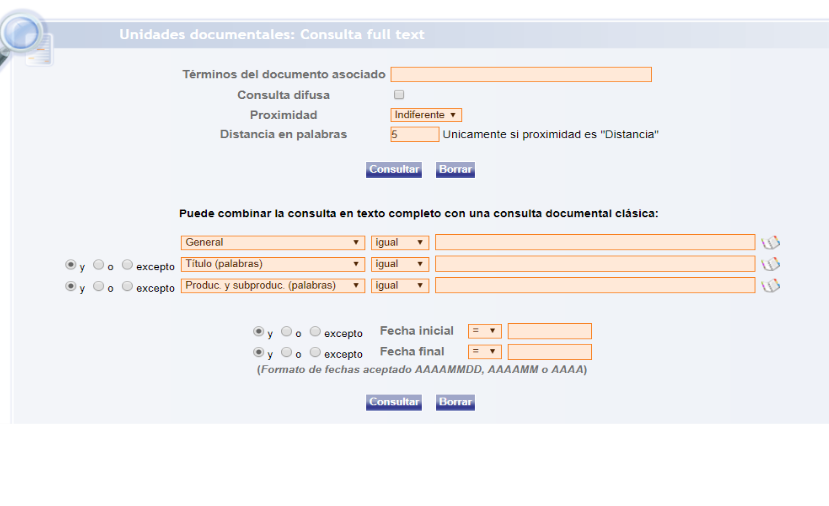Select 'o' radio on Título row

(x=98, y=265)
